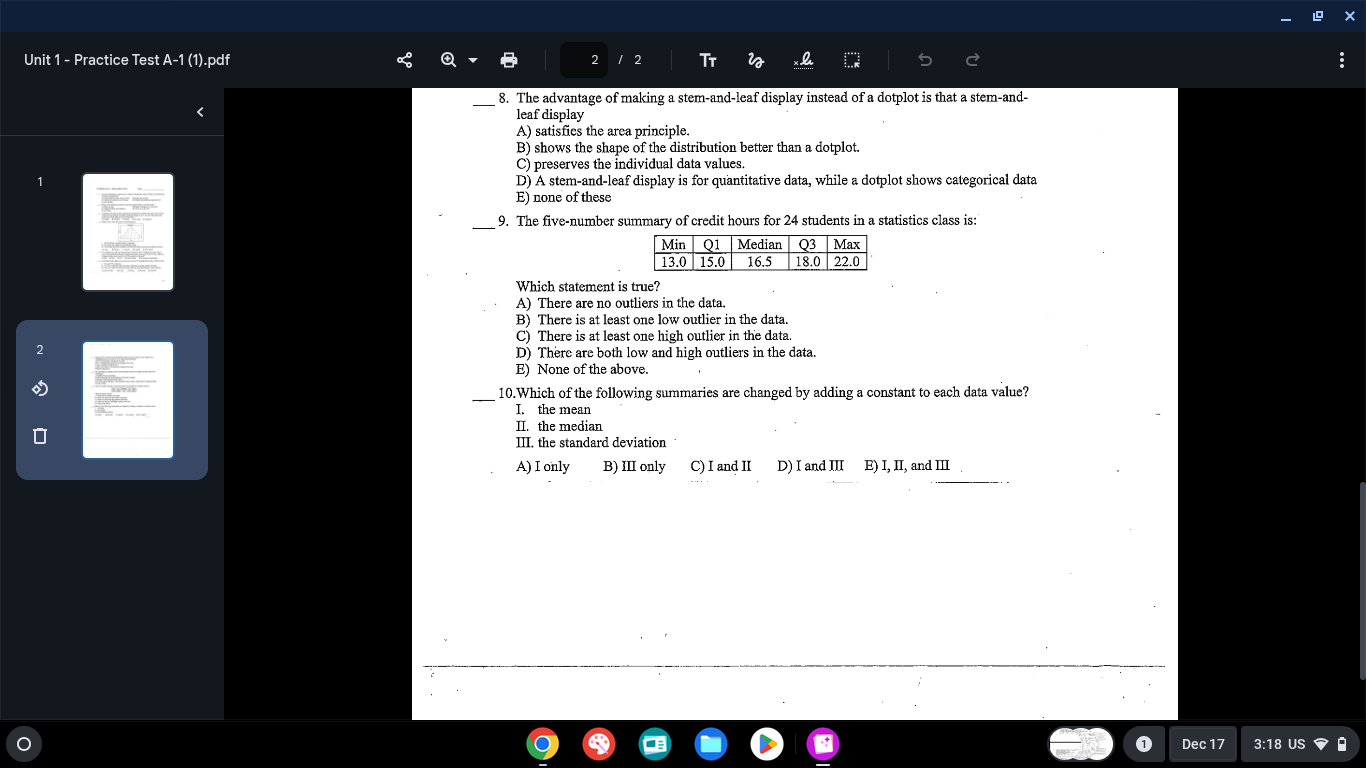
Task: Activate the select region tool
Action: (x=851, y=60)
